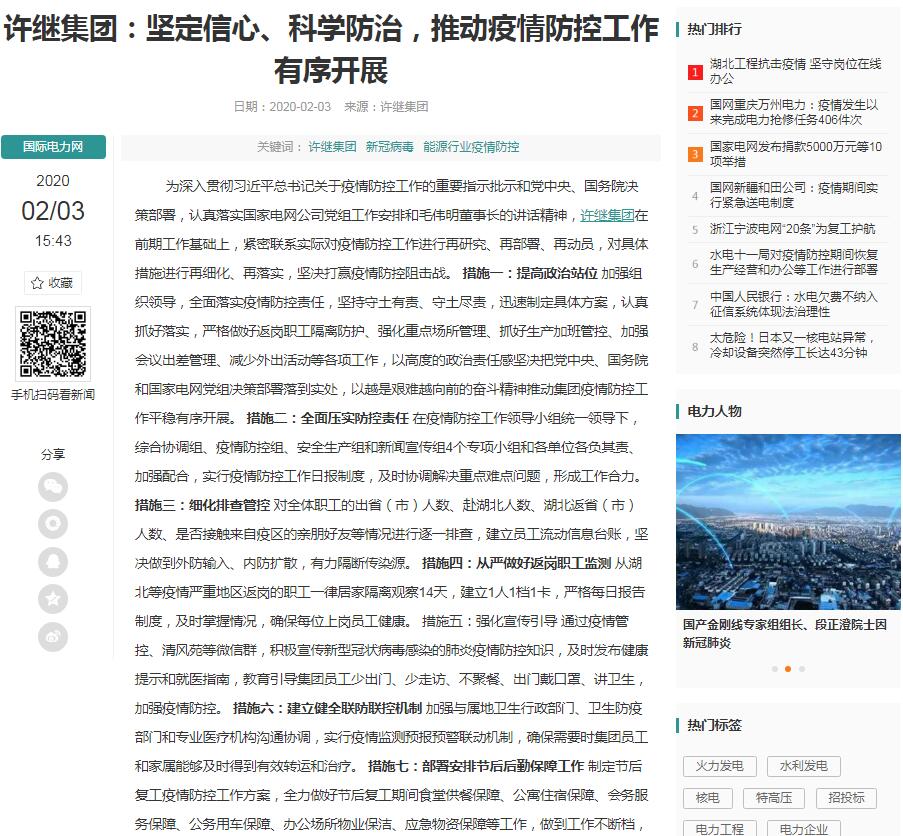Share to Qzone using the star share icon
The image size is (903, 836).
point(53,599)
